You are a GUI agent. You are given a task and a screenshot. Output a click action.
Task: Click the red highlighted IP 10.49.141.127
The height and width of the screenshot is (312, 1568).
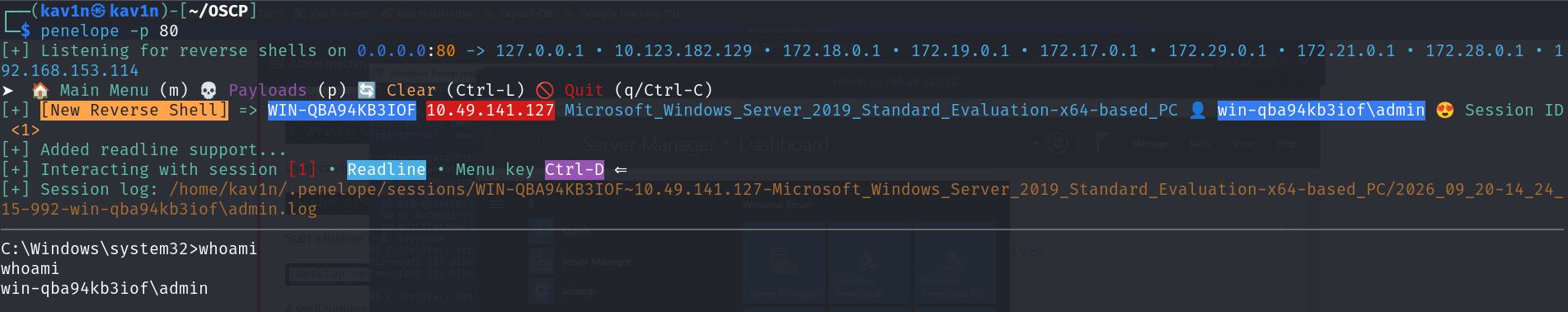(491, 110)
